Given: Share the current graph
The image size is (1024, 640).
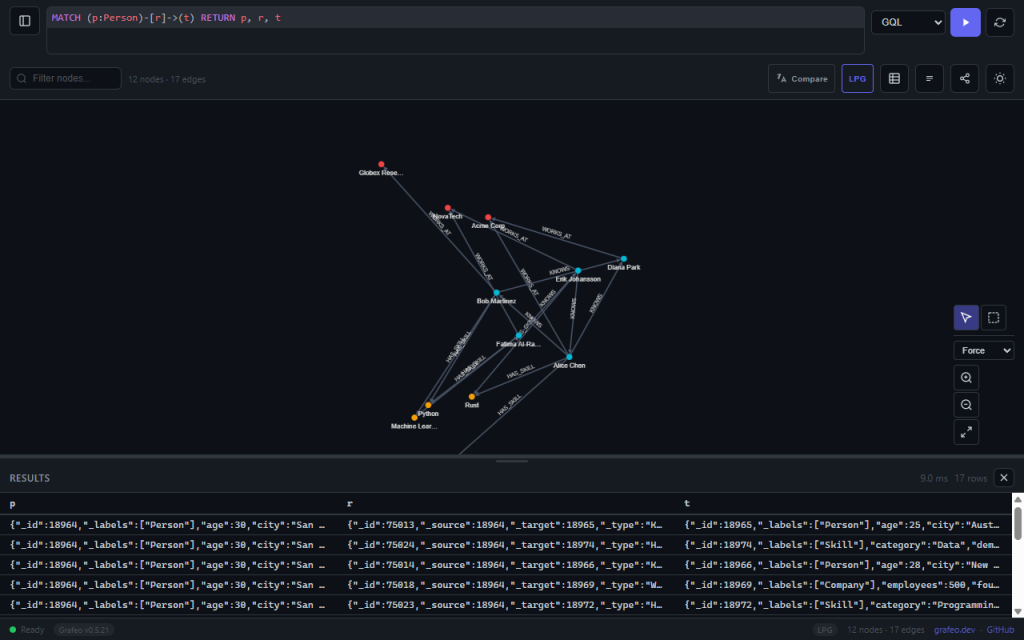Looking at the screenshot, I should coord(964,78).
